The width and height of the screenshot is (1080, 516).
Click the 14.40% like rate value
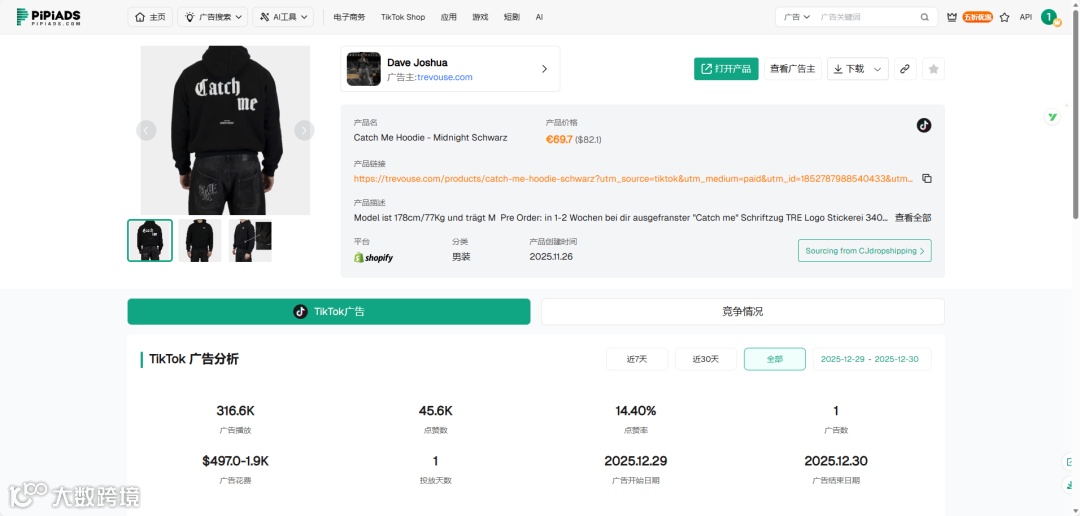coord(636,411)
